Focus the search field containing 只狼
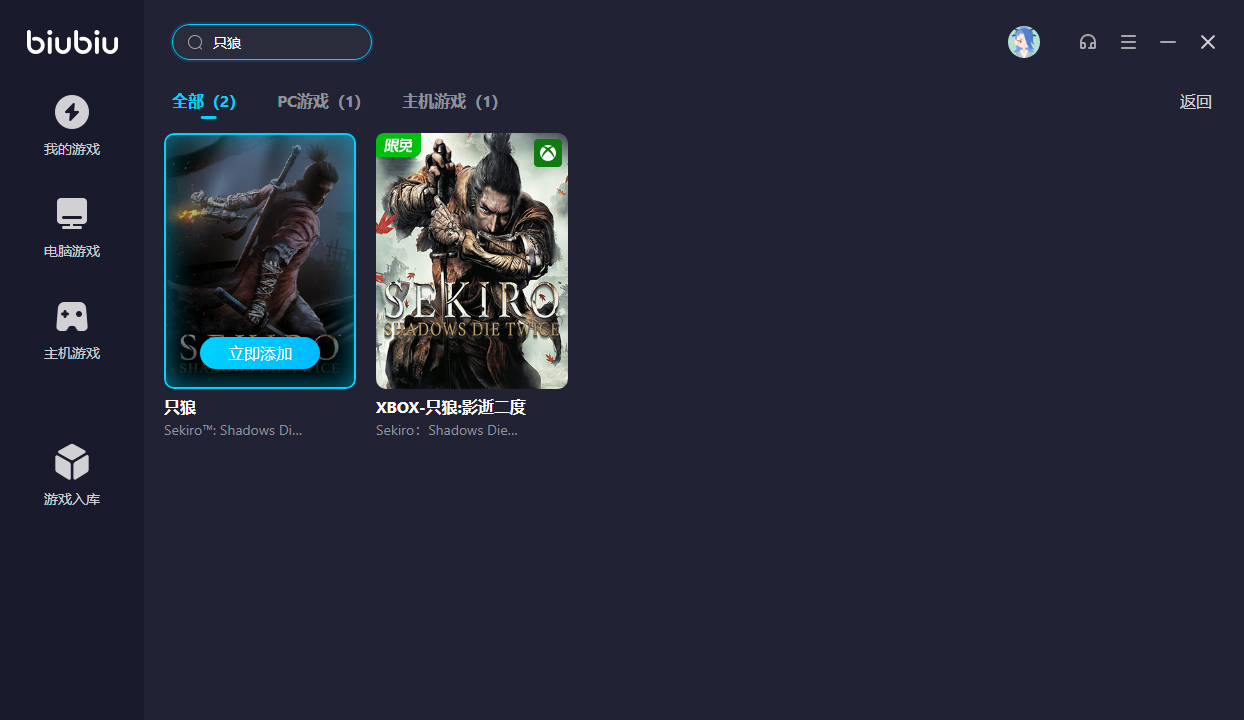This screenshot has width=1244, height=720. 272,42
